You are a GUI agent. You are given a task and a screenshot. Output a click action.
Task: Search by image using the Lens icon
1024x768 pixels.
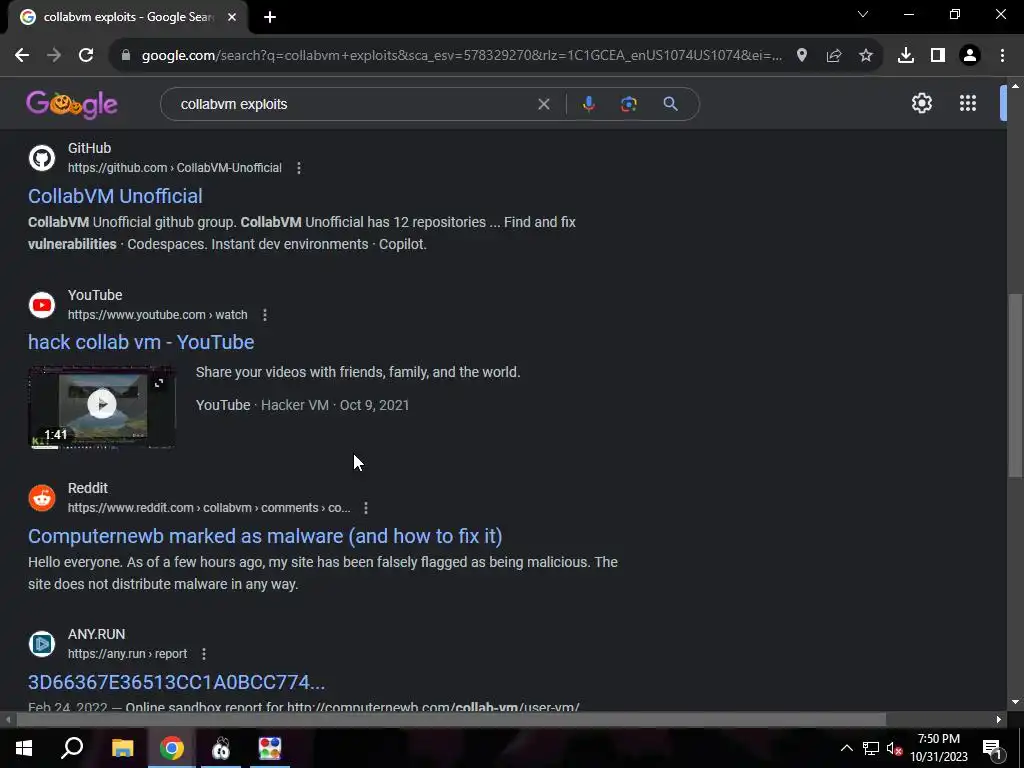coord(628,104)
